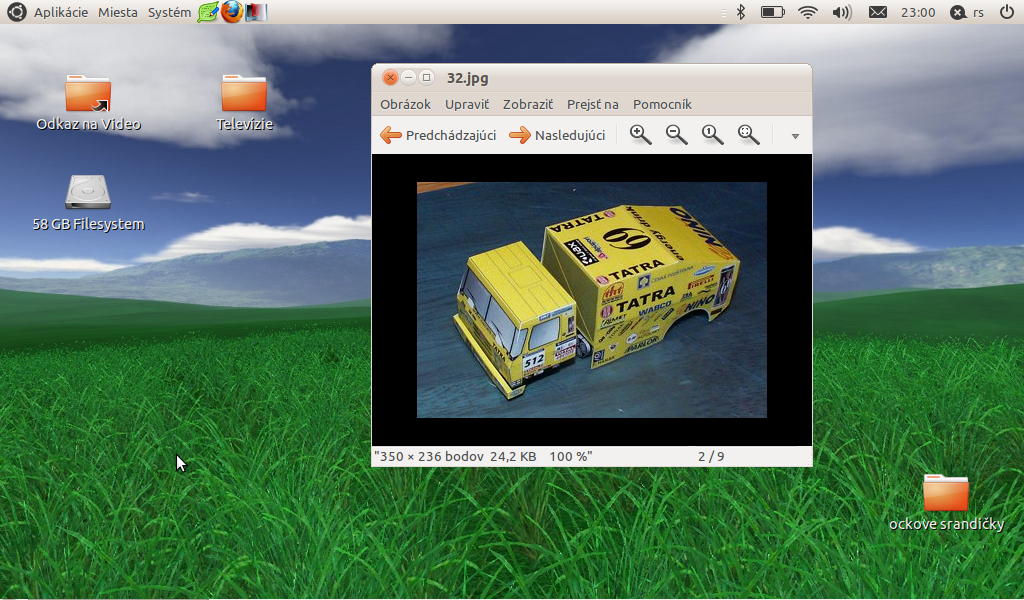Open the Upraviť menu
Viewport: 1024px width, 600px height.
pyautogui.click(x=467, y=104)
